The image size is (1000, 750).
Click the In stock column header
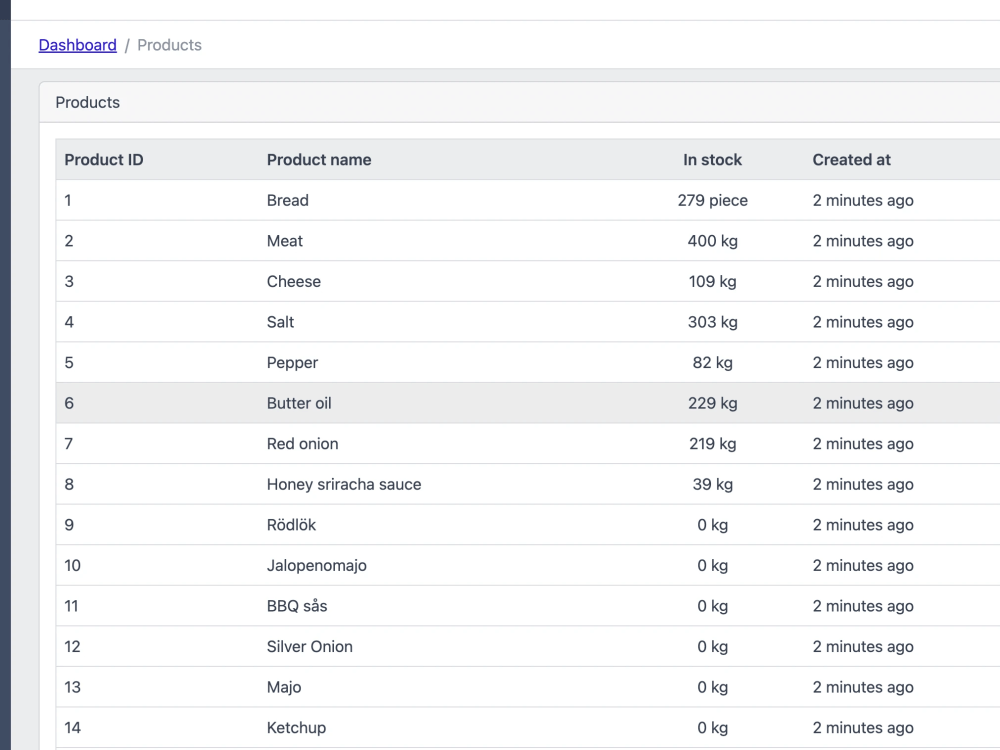tap(712, 159)
